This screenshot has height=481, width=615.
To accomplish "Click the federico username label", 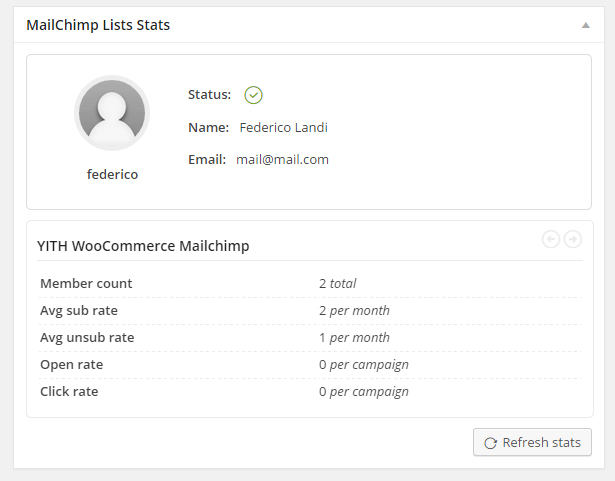I will point(112,174).
